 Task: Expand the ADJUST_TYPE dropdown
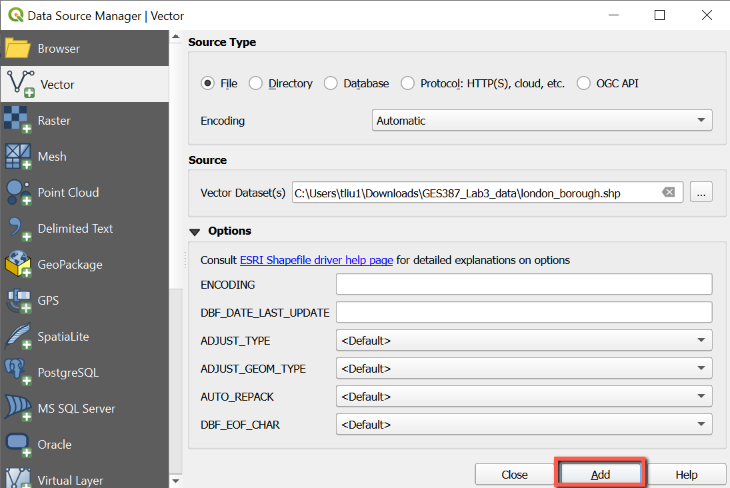524,340
